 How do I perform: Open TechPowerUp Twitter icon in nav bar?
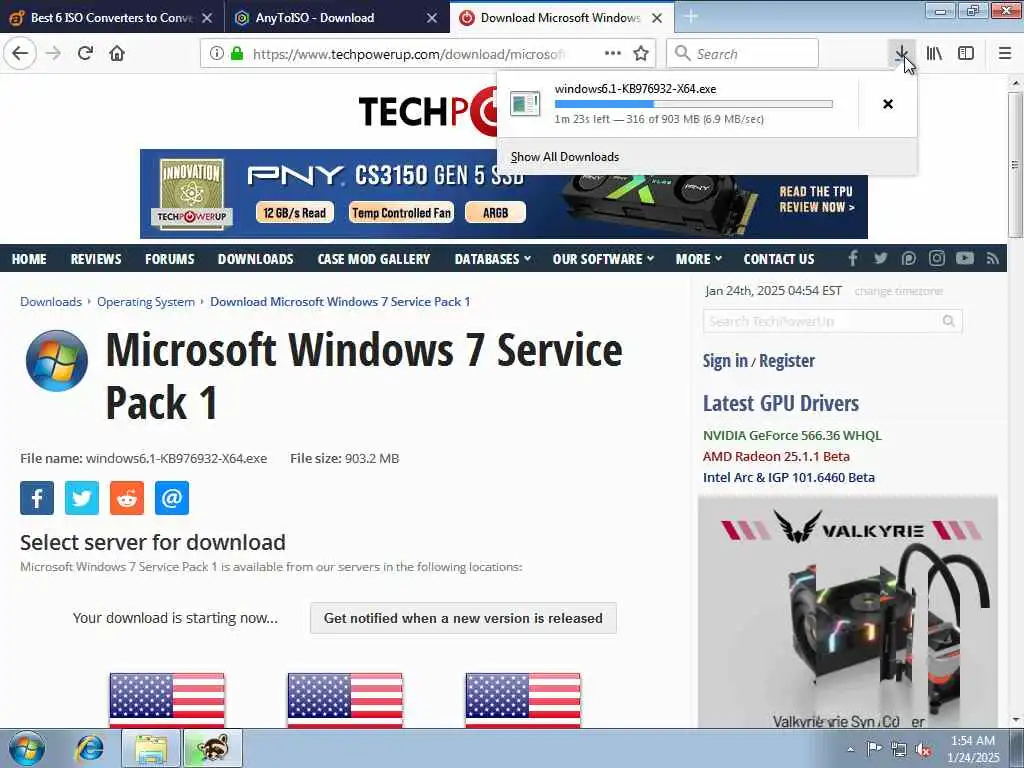[881, 259]
